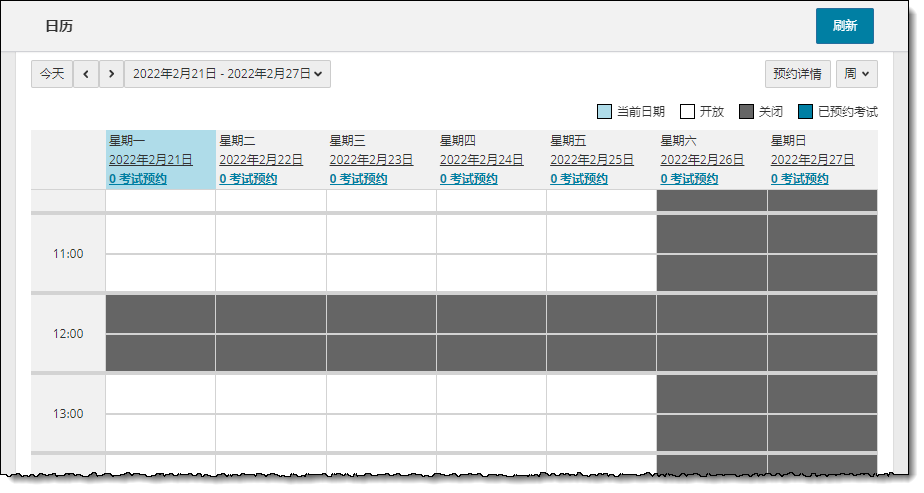Viewport: 924px width, 493px height.
Task: Expand the 周 view selector dropdown
Action: [856, 74]
